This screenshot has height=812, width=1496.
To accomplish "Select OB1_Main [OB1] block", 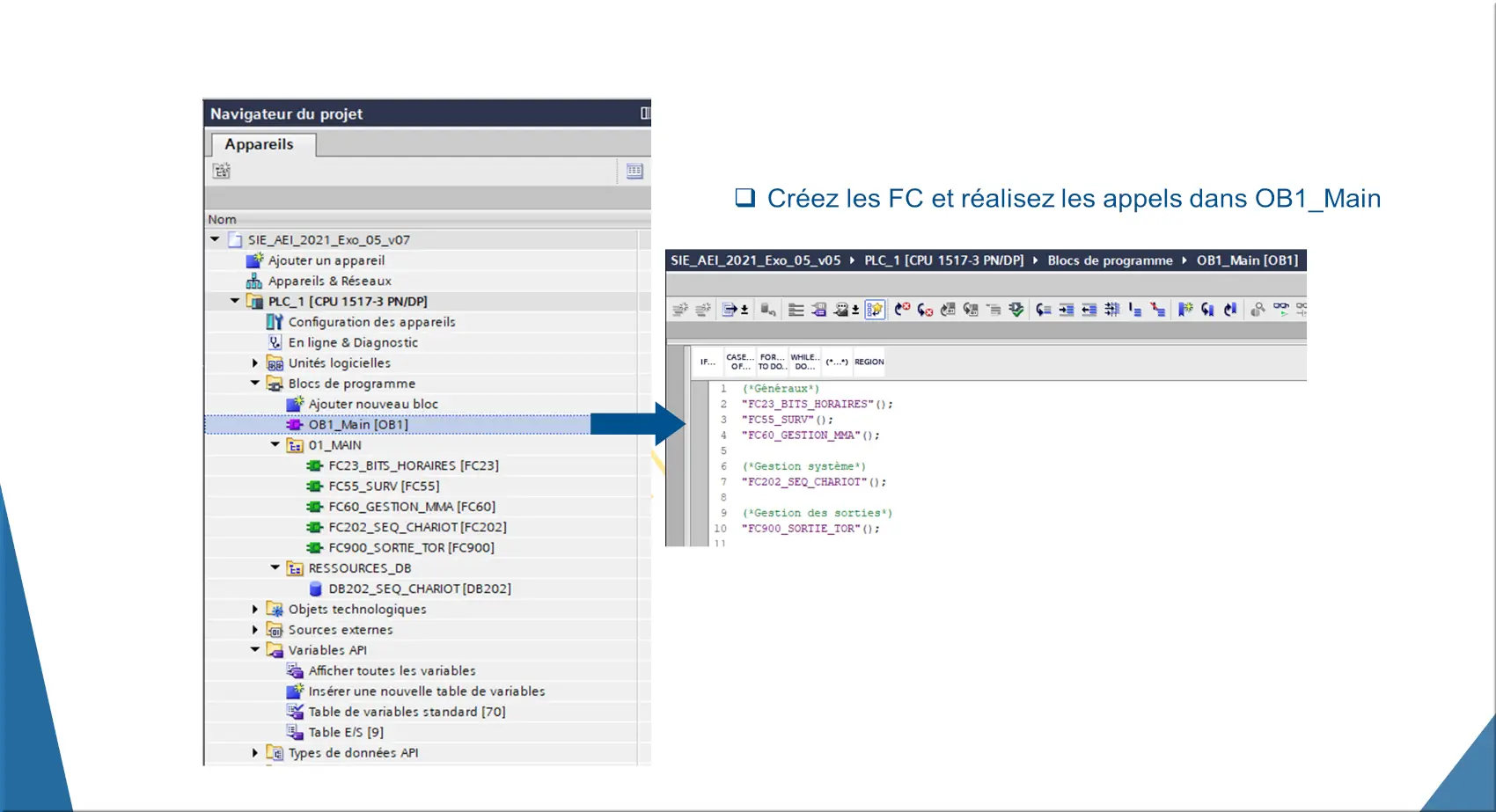I will [x=358, y=424].
